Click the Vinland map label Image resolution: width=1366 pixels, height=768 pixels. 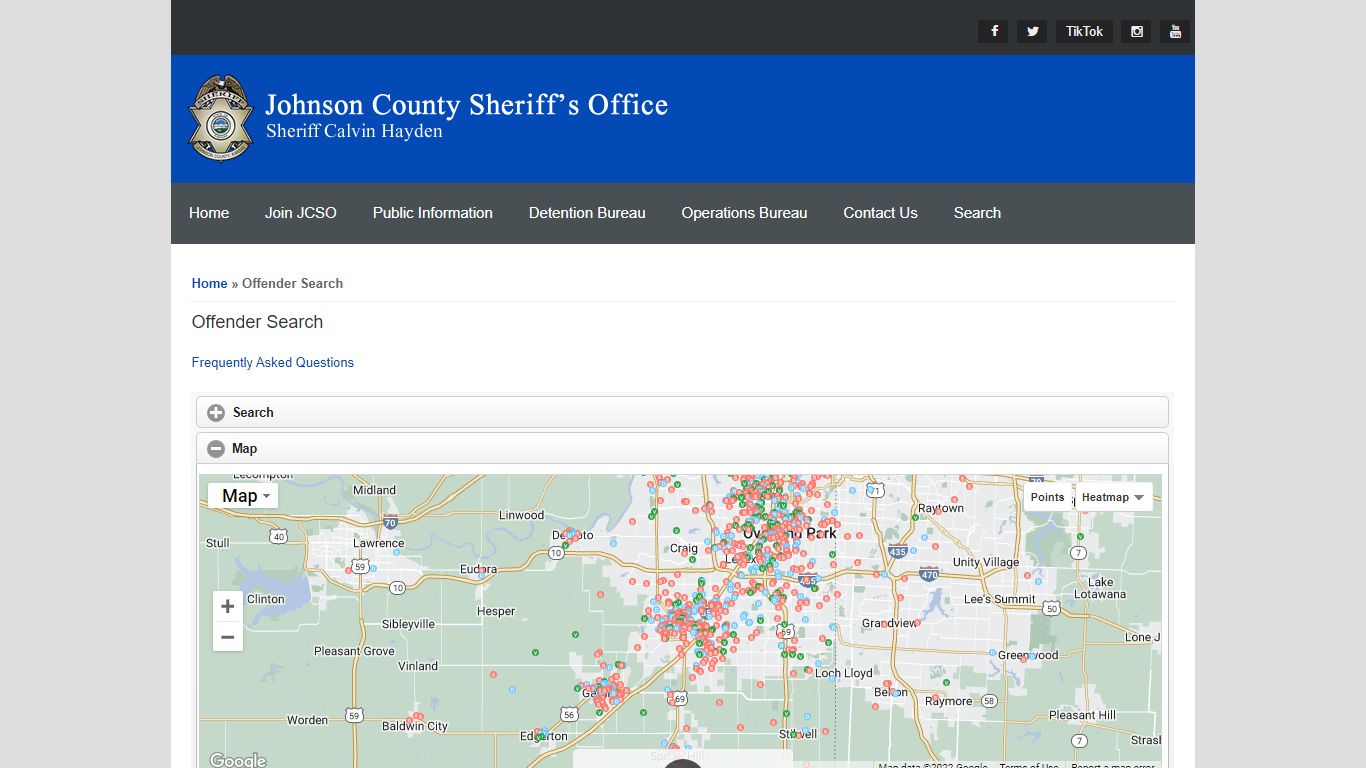[418, 665]
